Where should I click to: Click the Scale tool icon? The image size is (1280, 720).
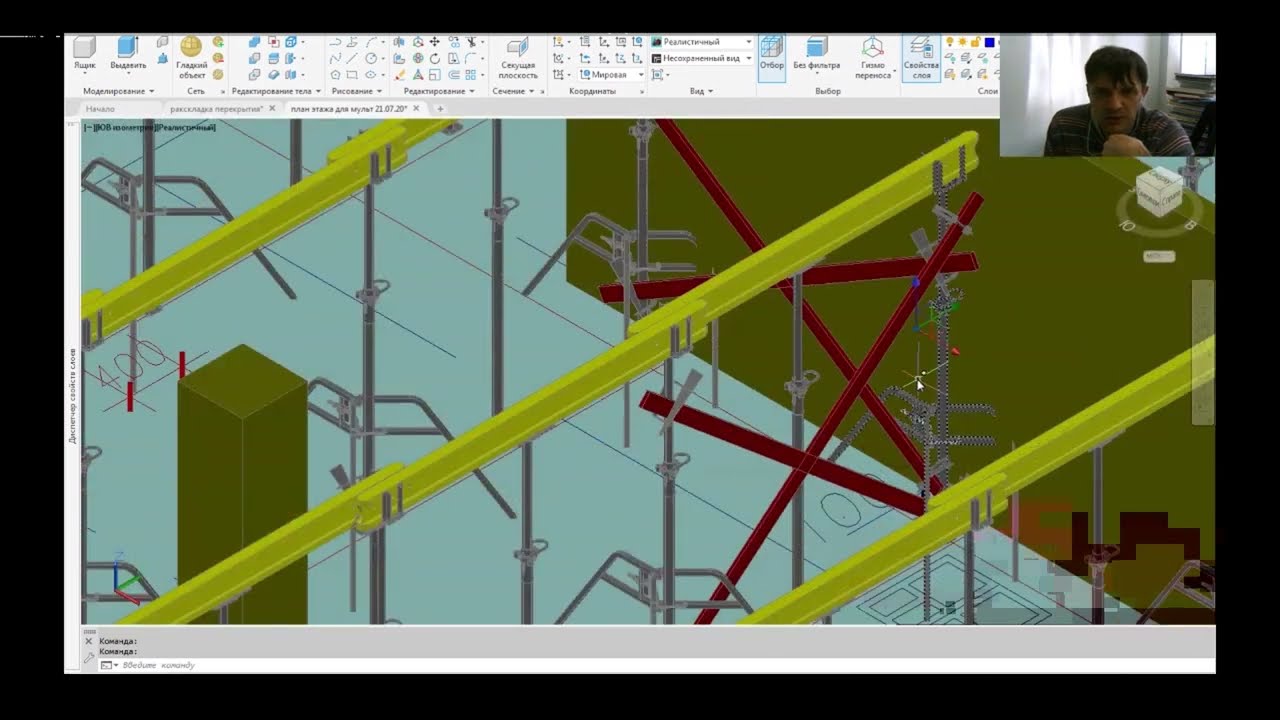(434, 75)
